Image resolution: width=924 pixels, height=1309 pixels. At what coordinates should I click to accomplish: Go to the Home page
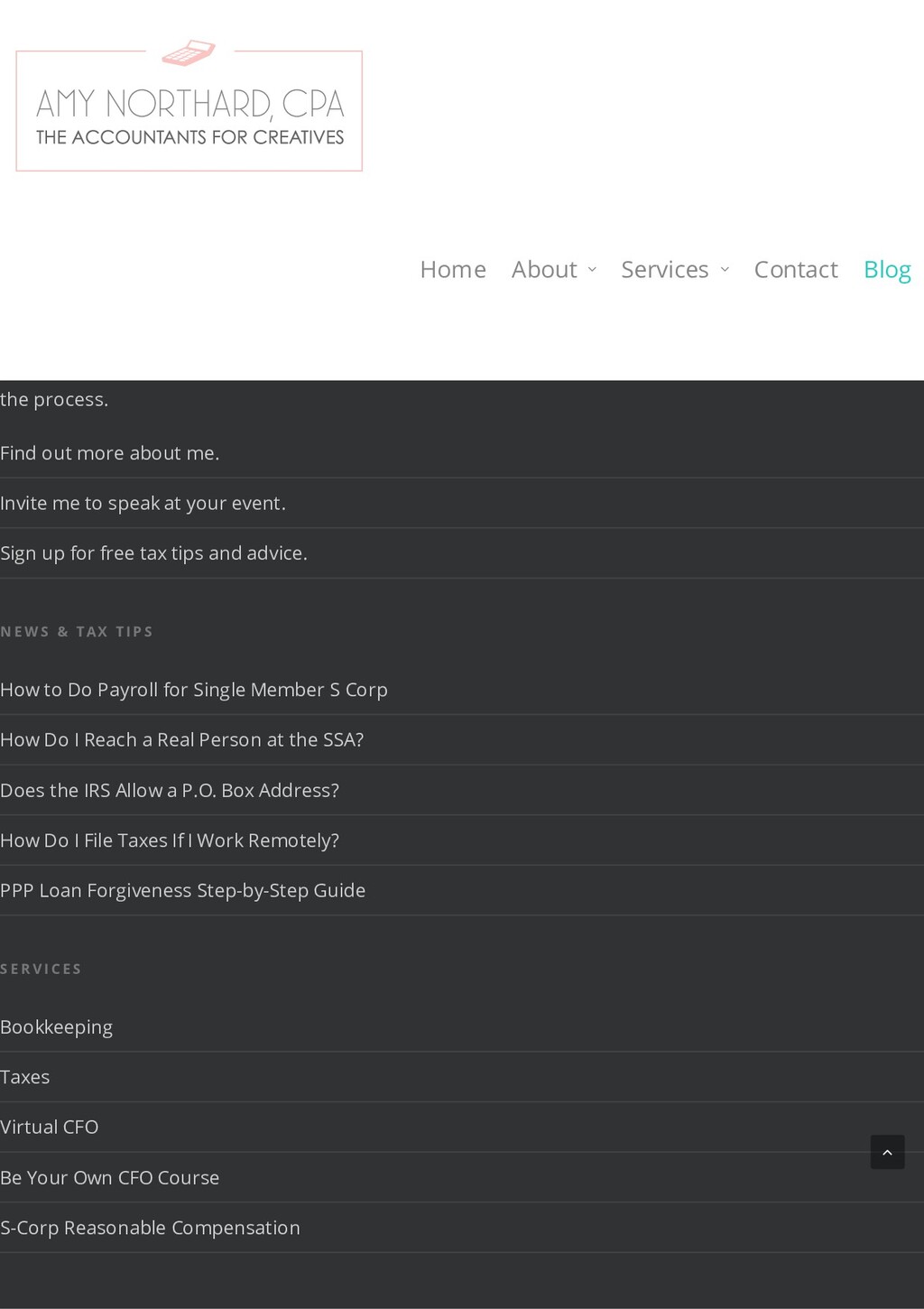[453, 269]
